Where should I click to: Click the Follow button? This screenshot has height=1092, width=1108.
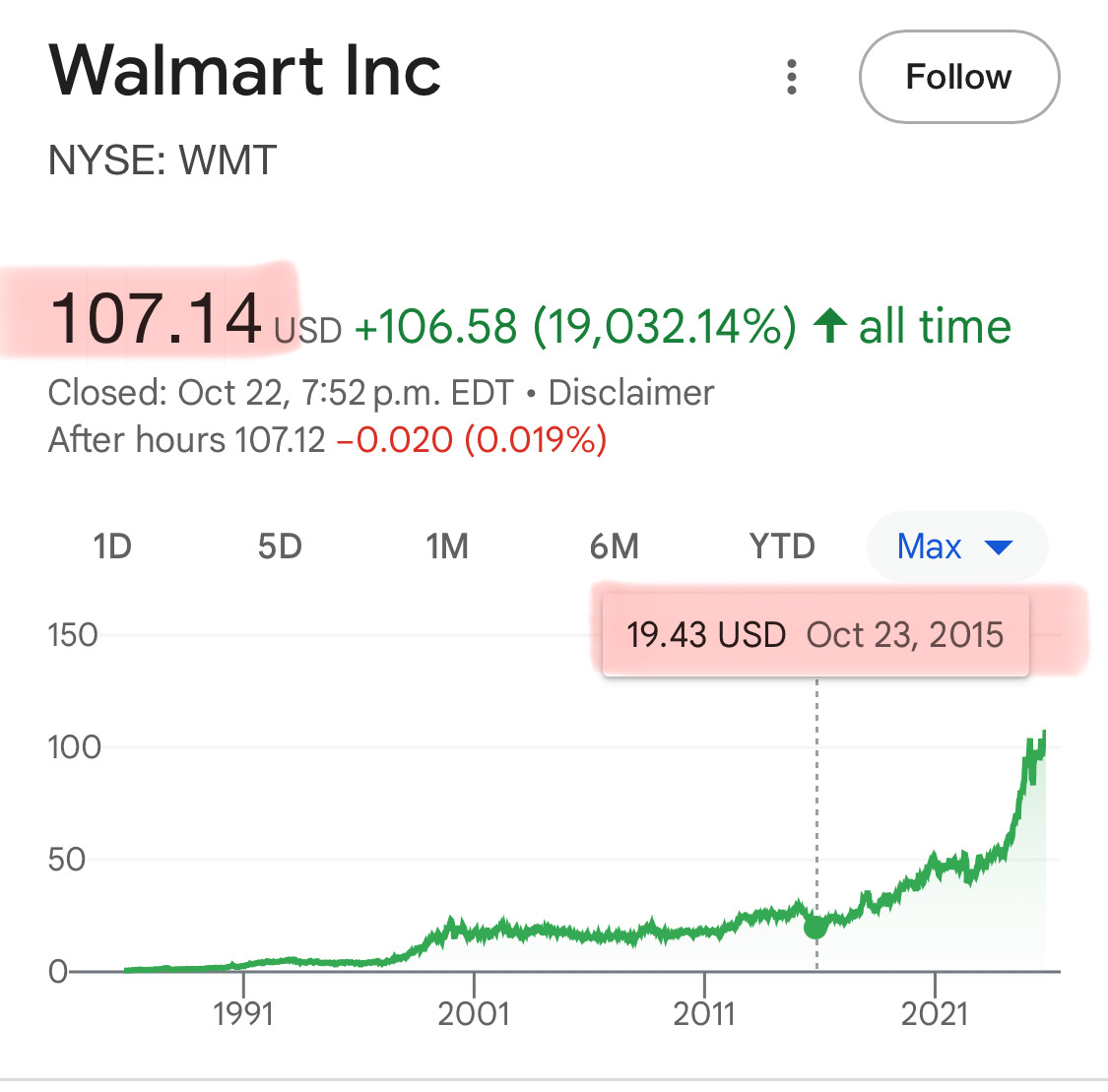tap(958, 77)
